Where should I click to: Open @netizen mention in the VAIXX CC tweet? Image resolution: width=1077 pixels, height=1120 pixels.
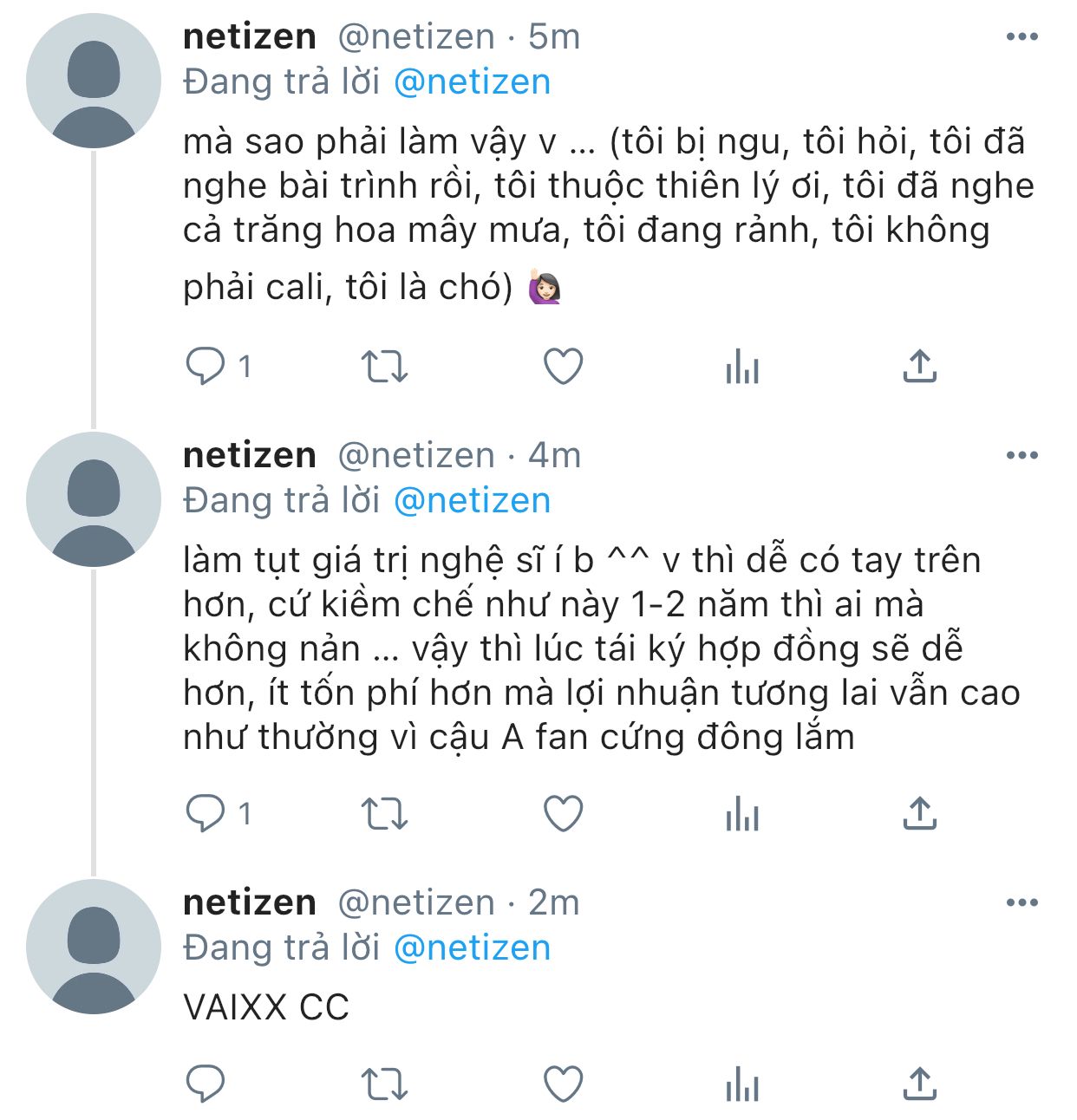472,948
